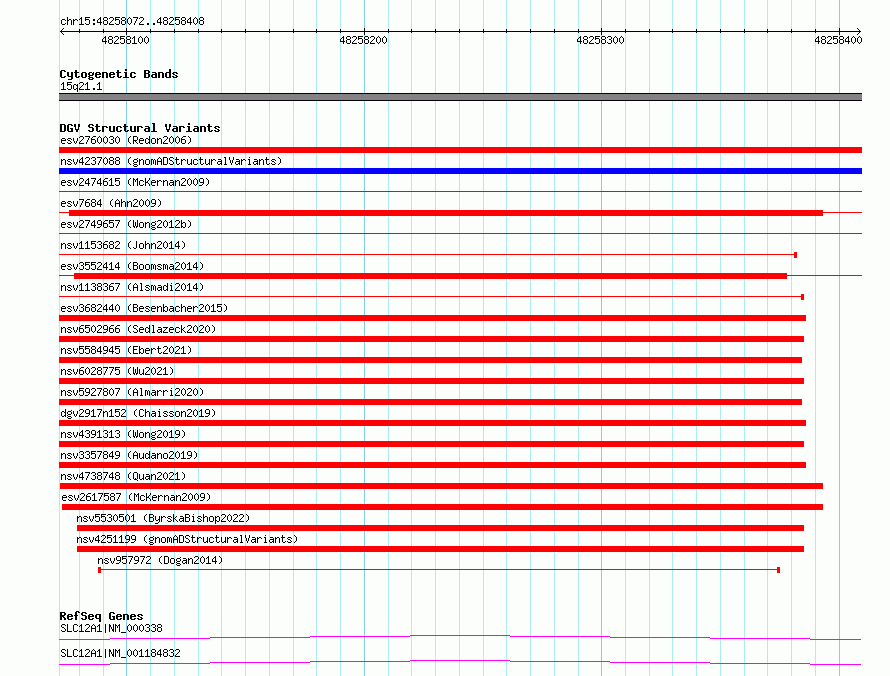Select nsv5530501 (ByrskaBishop2022) label

click(163, 518)
